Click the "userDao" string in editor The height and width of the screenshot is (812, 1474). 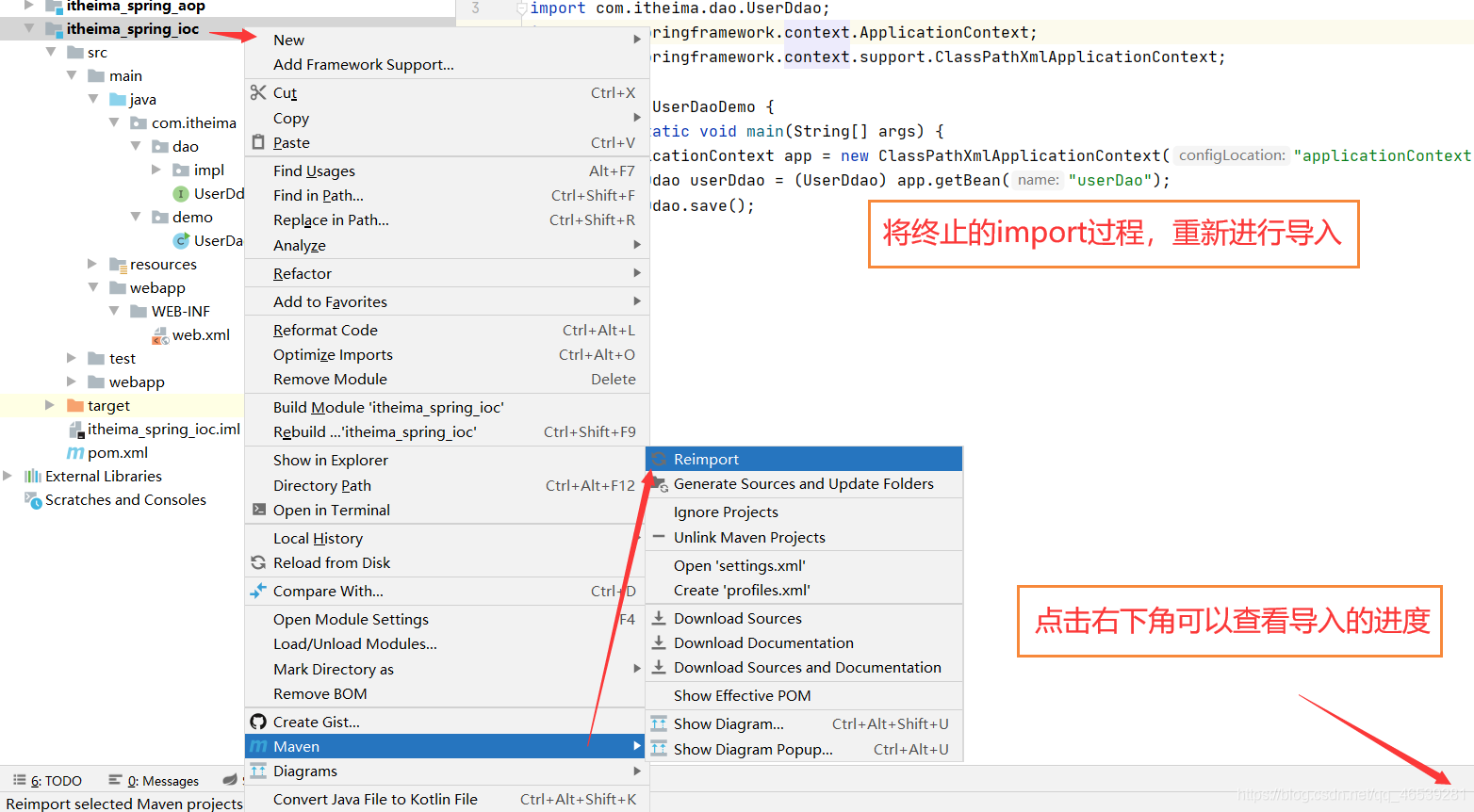(x=1109, y=180)
